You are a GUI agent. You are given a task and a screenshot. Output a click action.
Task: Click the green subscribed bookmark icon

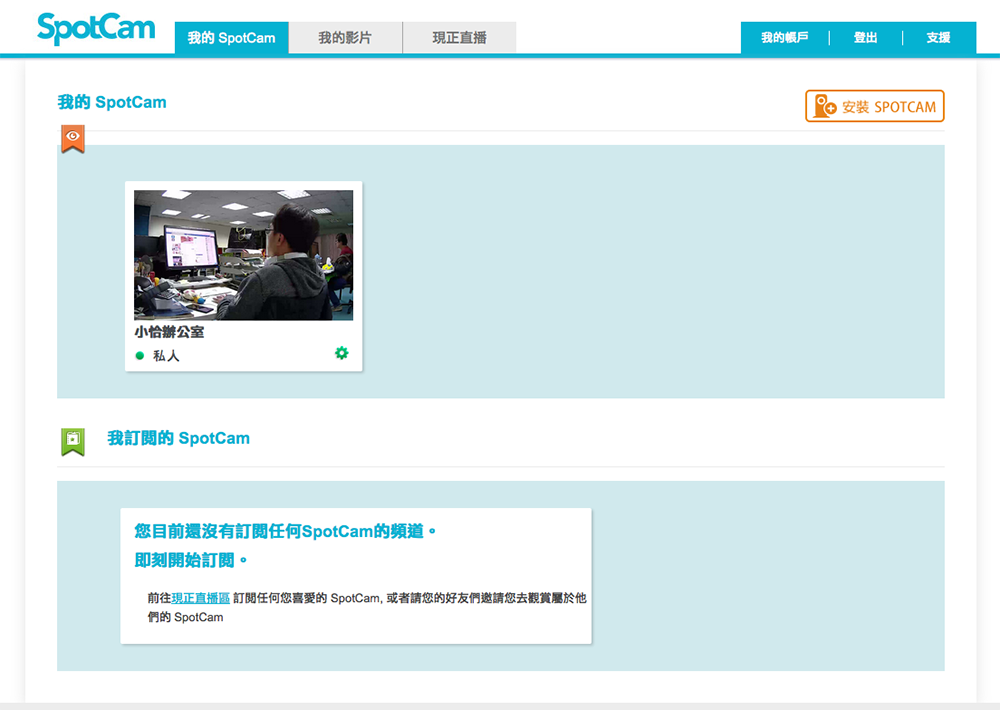[72, 441]
